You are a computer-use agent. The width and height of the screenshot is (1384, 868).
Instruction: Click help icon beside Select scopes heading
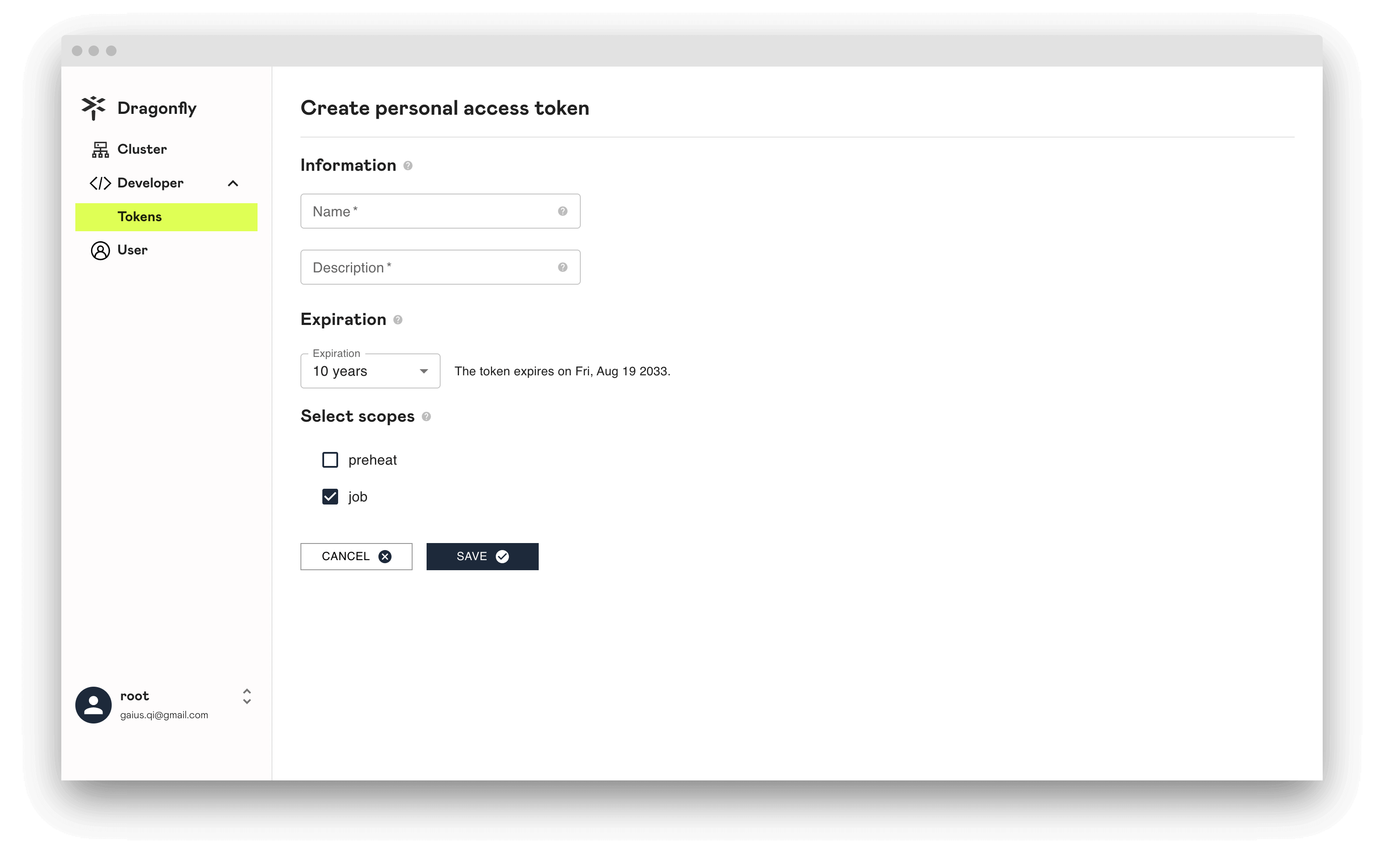click(x=427, y=417)
